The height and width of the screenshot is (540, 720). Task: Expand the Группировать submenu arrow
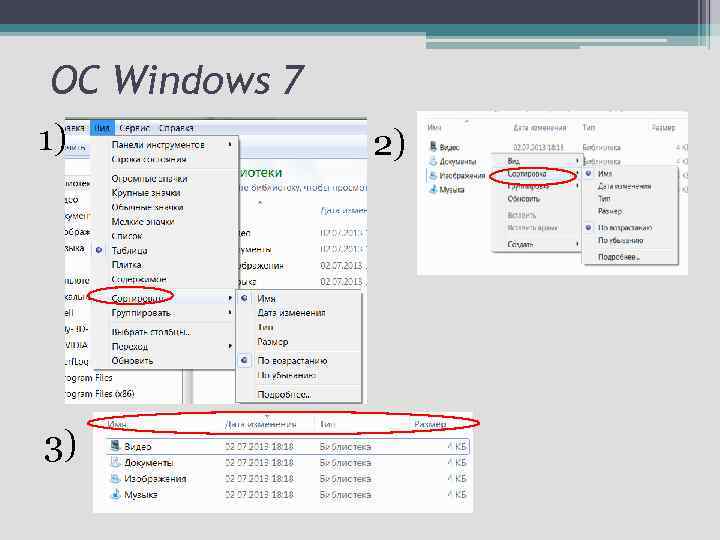(230, 313)
